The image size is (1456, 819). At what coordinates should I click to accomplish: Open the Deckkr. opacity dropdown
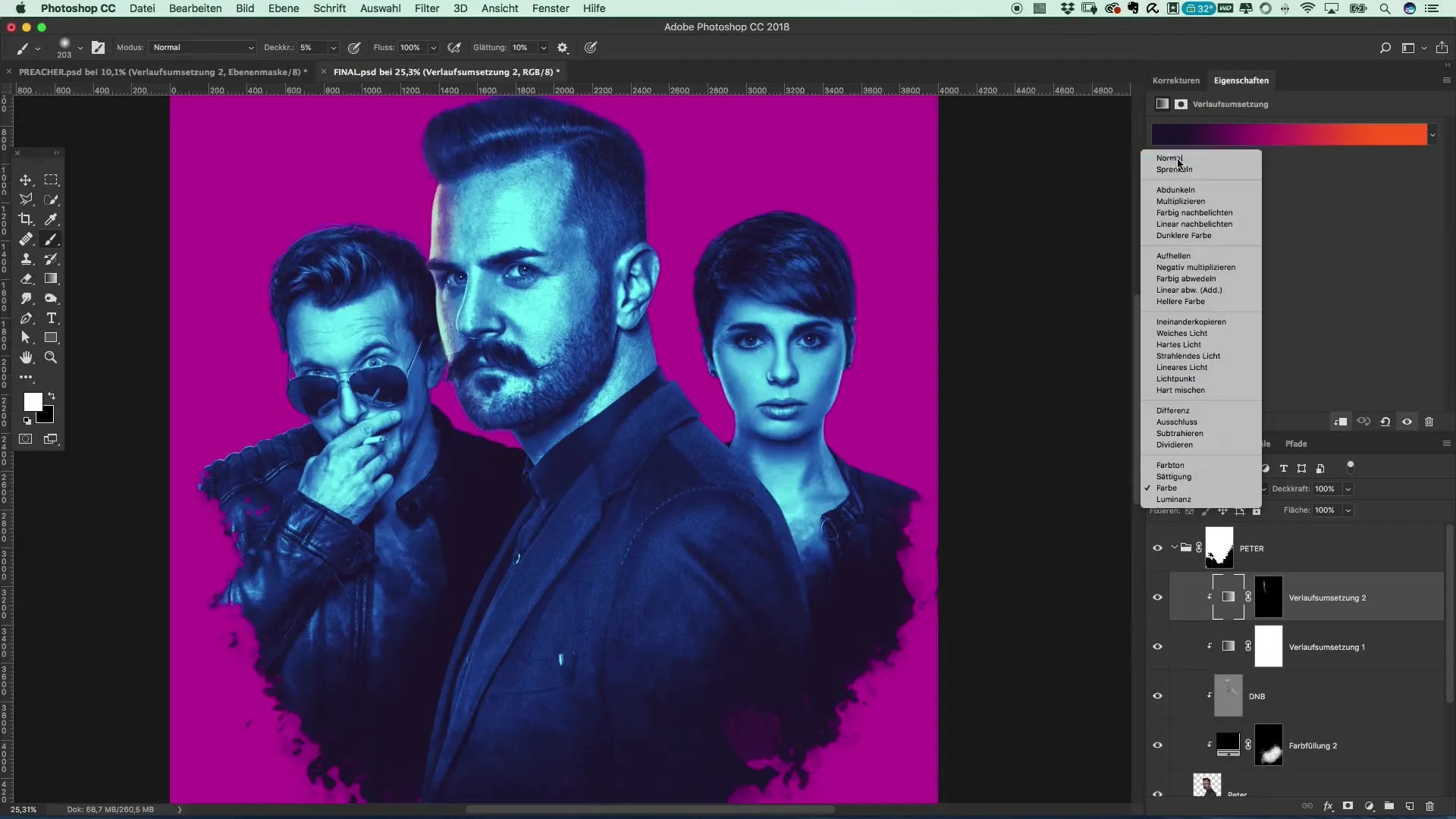pos(333,48)
